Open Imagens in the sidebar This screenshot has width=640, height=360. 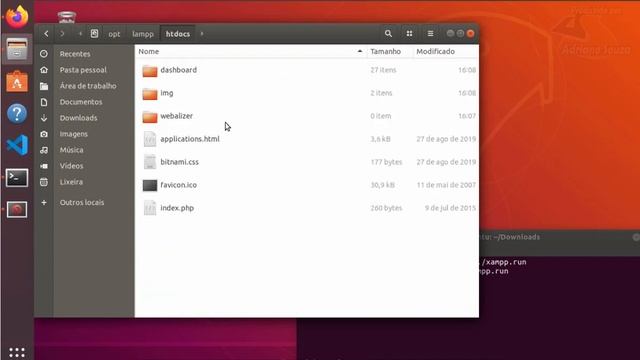[x=73, y=134]
